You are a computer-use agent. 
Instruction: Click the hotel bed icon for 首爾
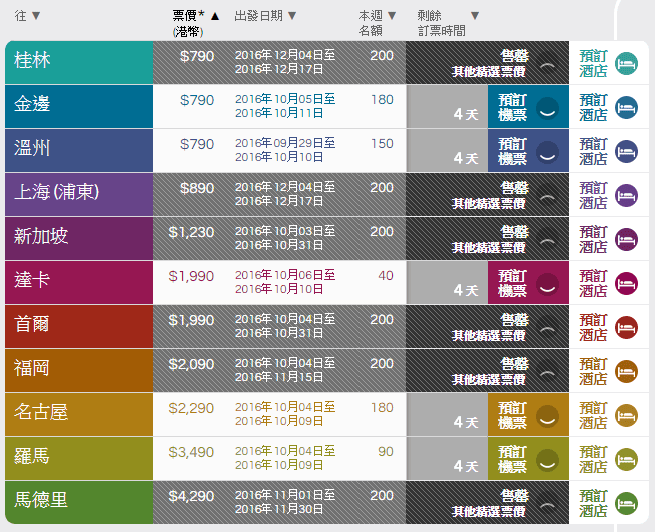(x=625, y=327)
